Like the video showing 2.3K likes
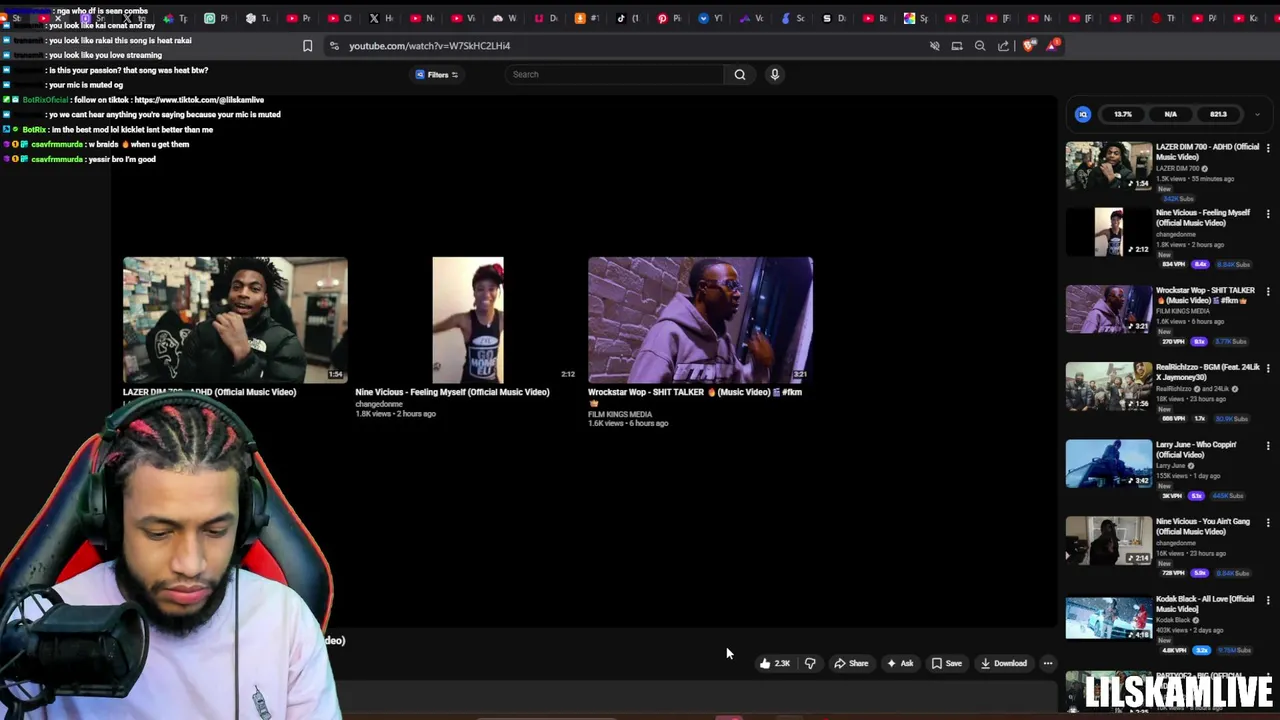This screenshot has width=1280, height=720. click(774, 663)
